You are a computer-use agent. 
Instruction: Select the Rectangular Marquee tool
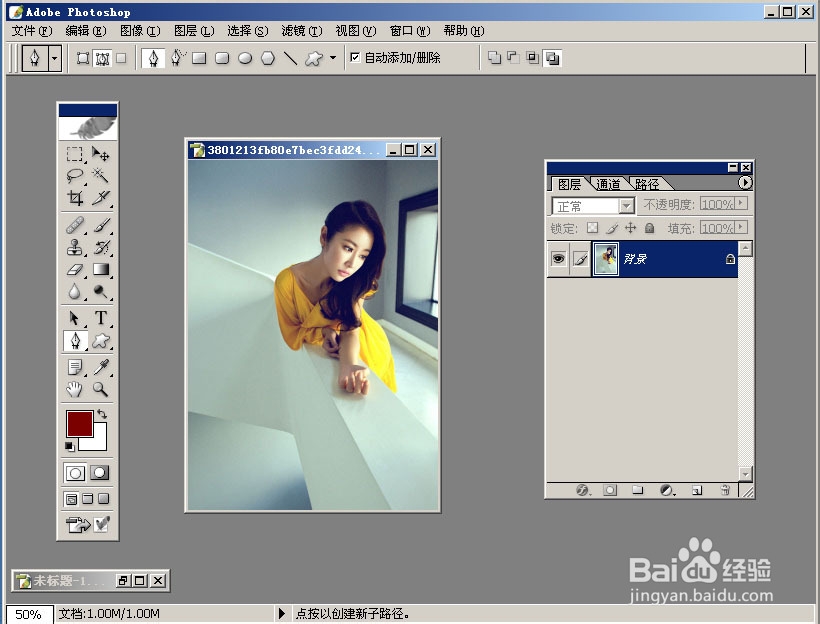tap(75, 154)
